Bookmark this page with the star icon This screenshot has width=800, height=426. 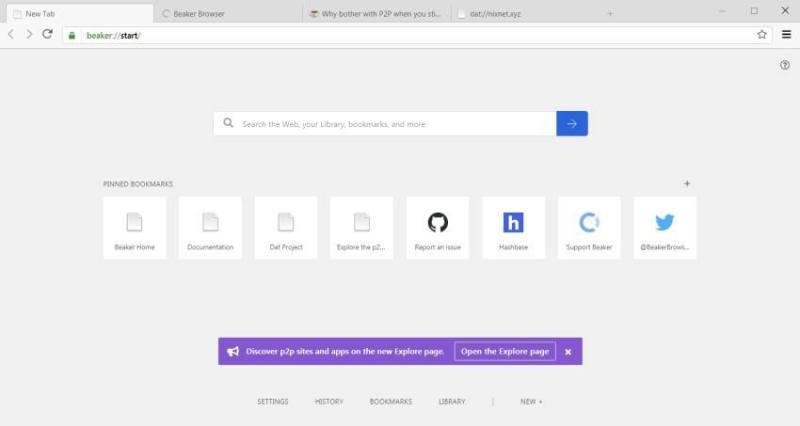pos(762,34)
